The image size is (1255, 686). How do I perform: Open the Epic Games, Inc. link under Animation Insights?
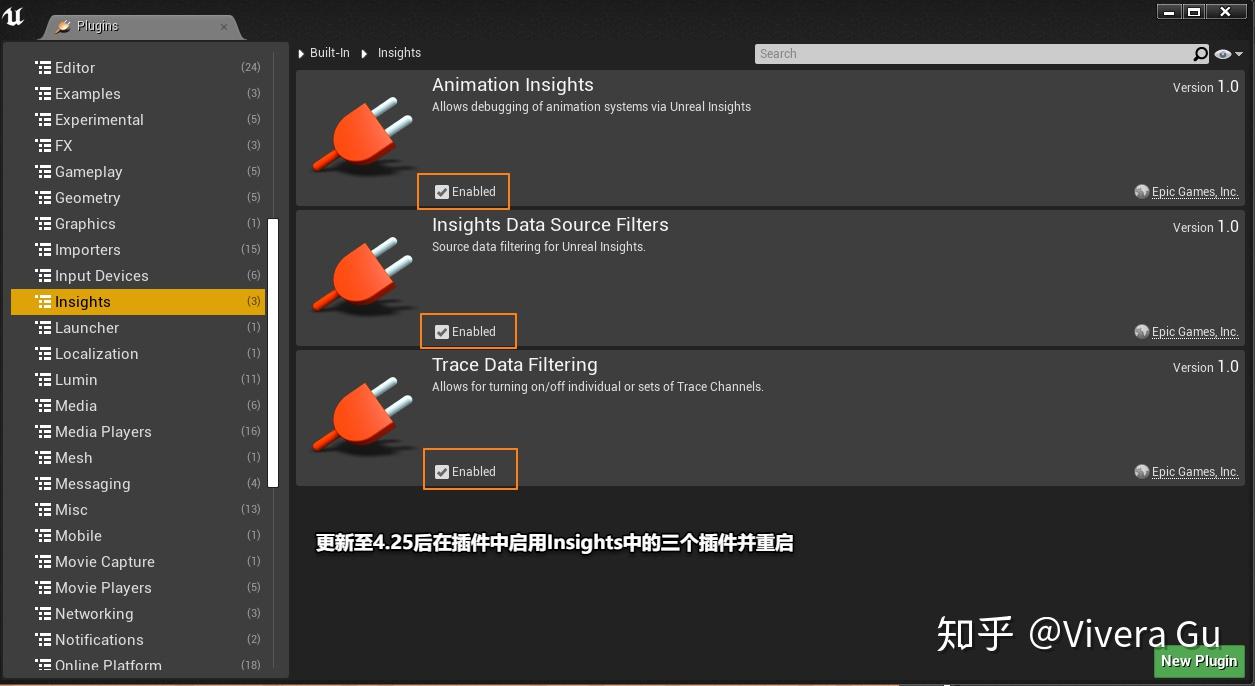[x=1194, y=191]
